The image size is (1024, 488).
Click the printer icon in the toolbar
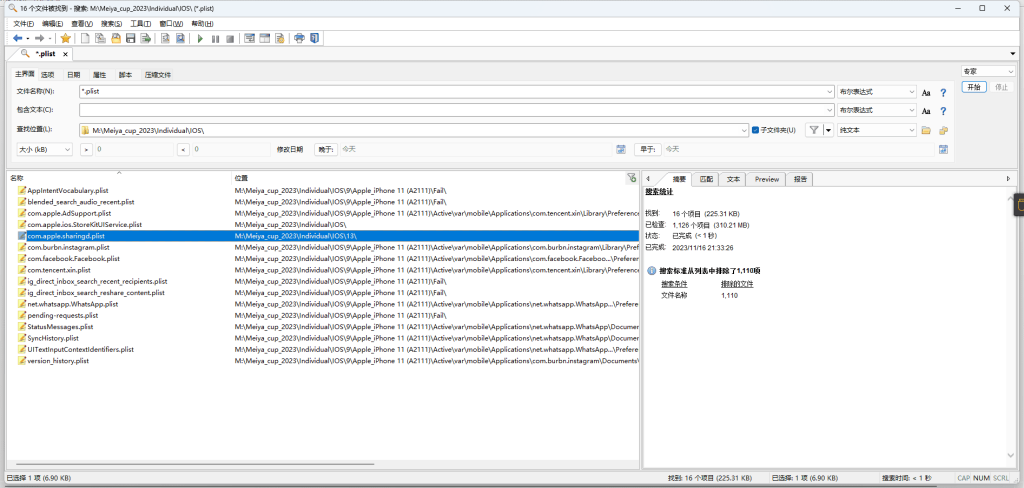click(x=299, y=39)
